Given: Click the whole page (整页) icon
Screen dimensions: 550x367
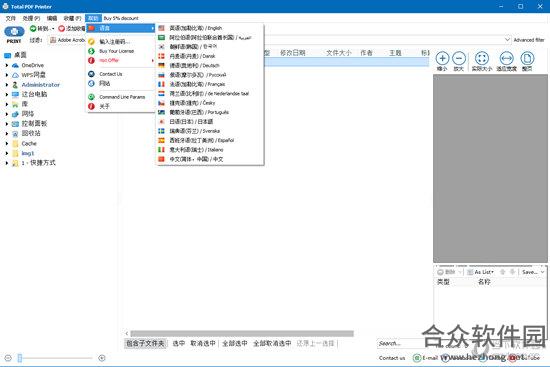Looking at the screenshot, I should point(527,58).
